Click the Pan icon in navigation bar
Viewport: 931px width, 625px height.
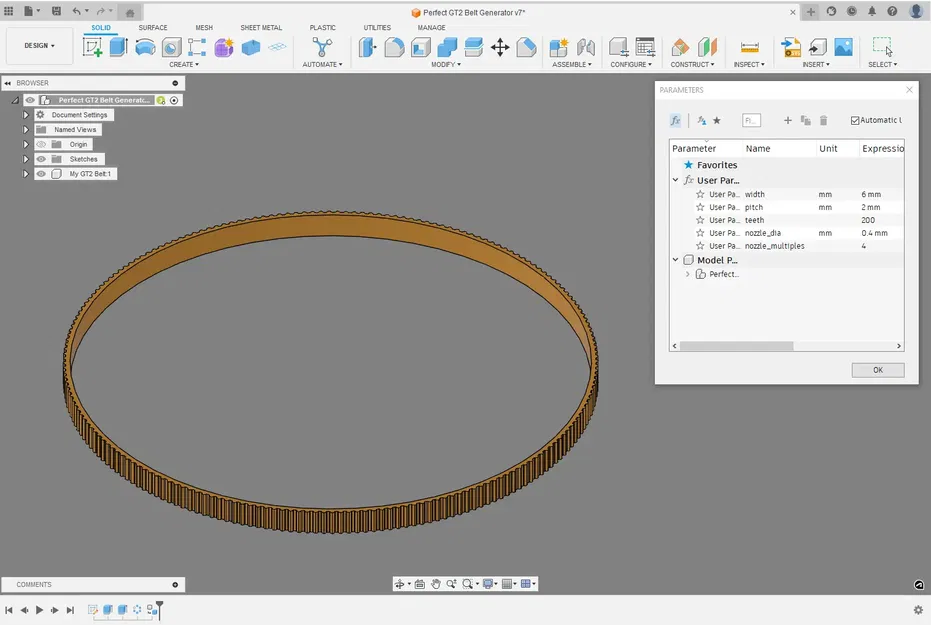(x=436, y=583)
